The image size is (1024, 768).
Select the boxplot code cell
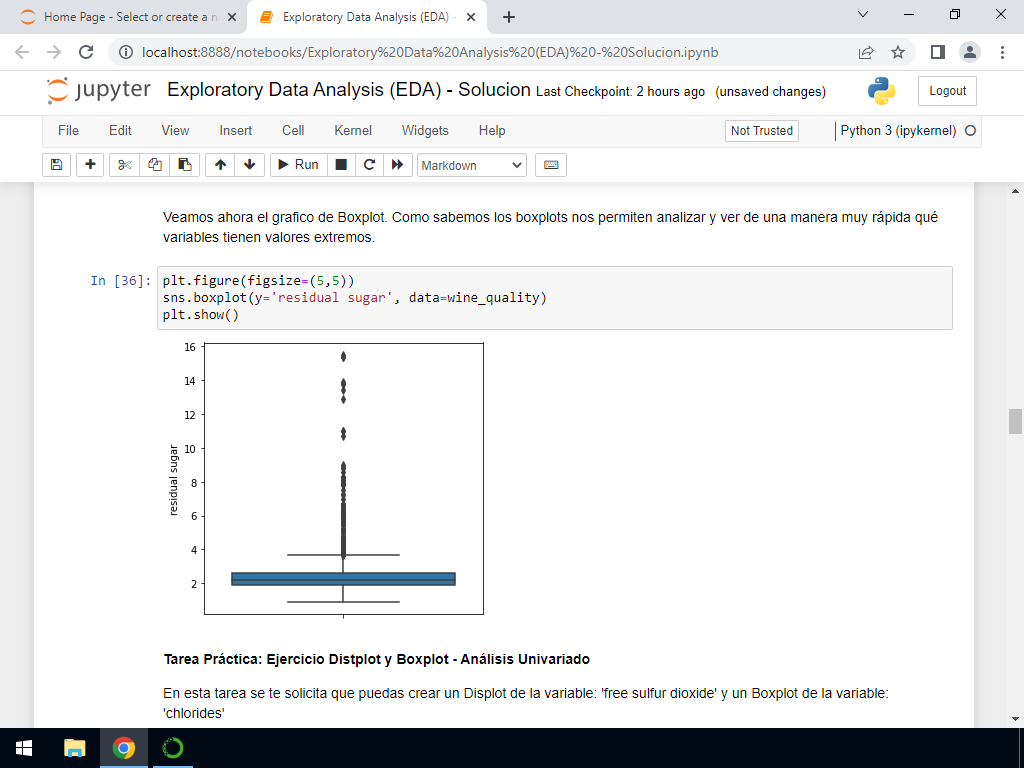pos(554,298)
